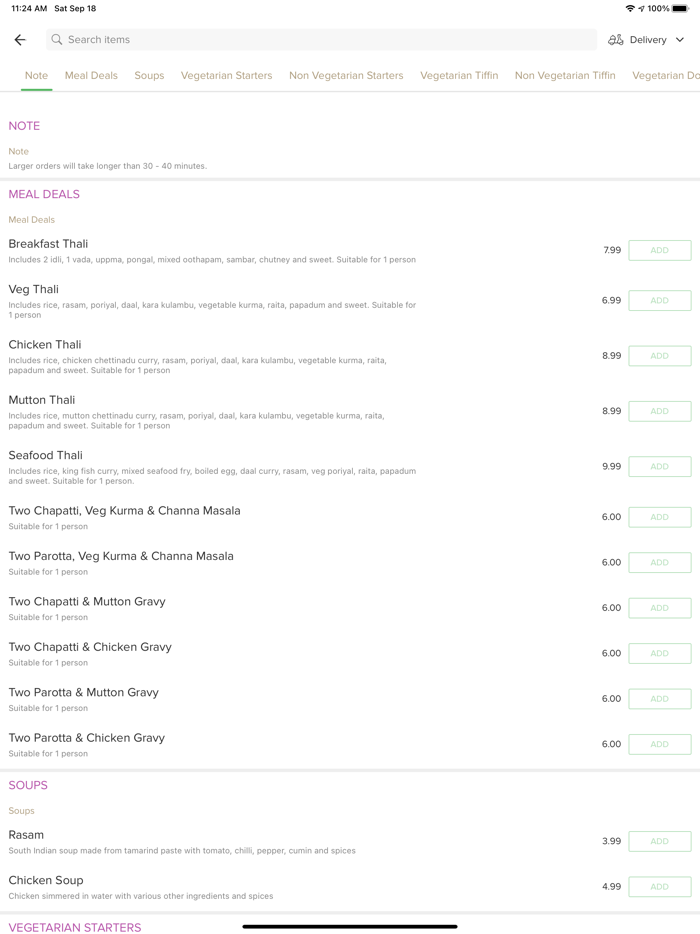The image size is (700, 934).
Task: Go to Vegetarian Starters tab
Action: (x=226, y=76)
